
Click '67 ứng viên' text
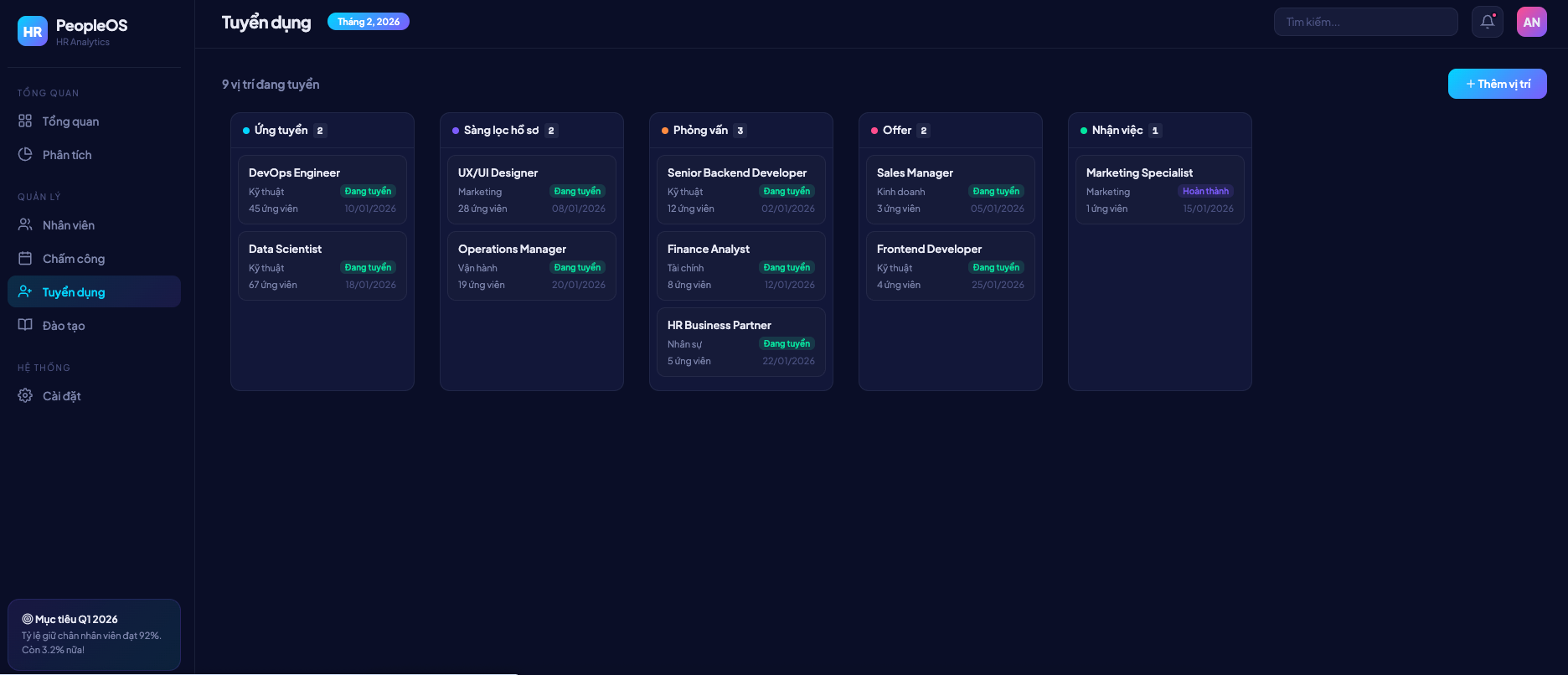pyautogui.click(x=273, y=285)
